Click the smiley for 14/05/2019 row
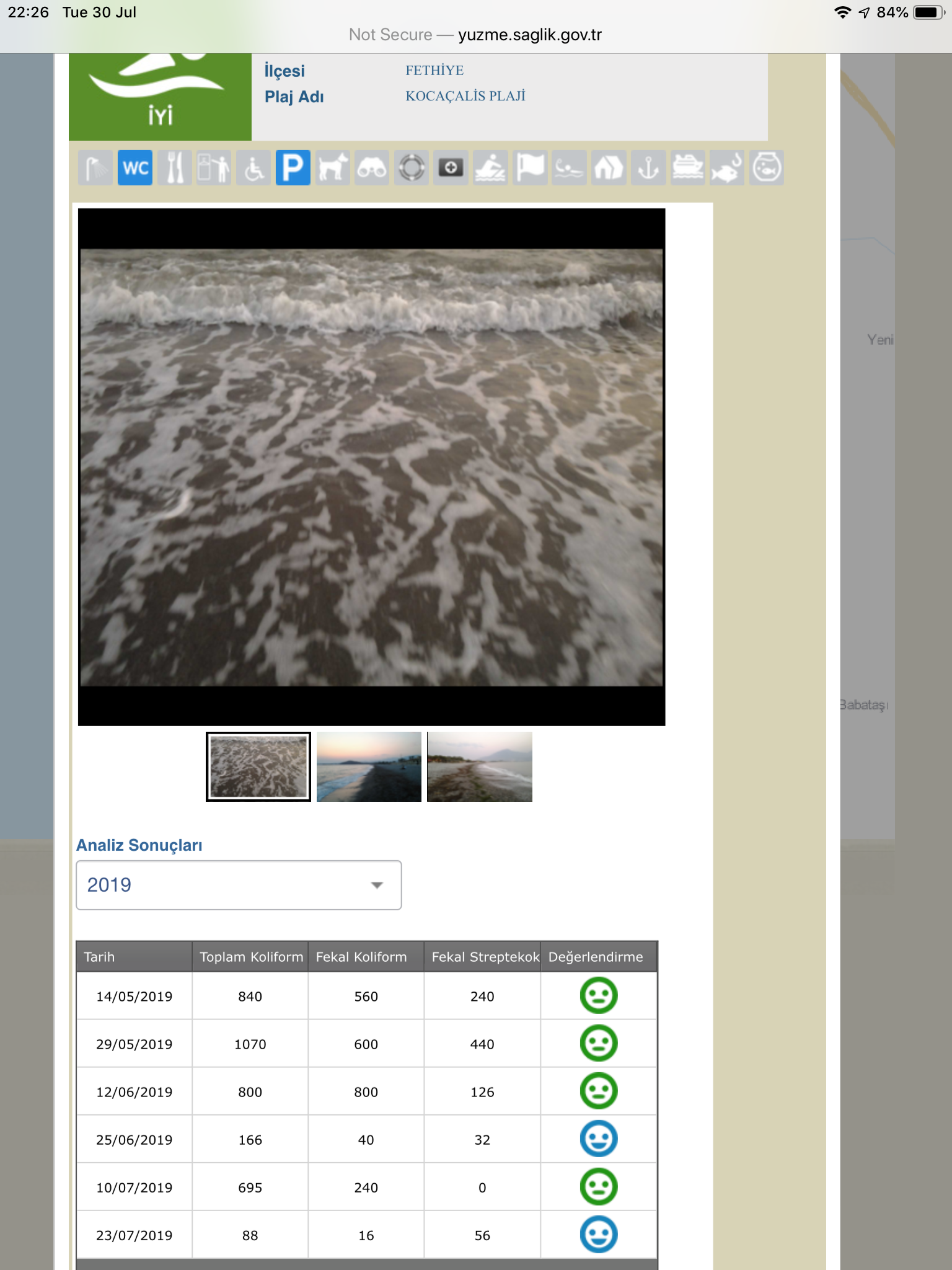 point(599,995)
